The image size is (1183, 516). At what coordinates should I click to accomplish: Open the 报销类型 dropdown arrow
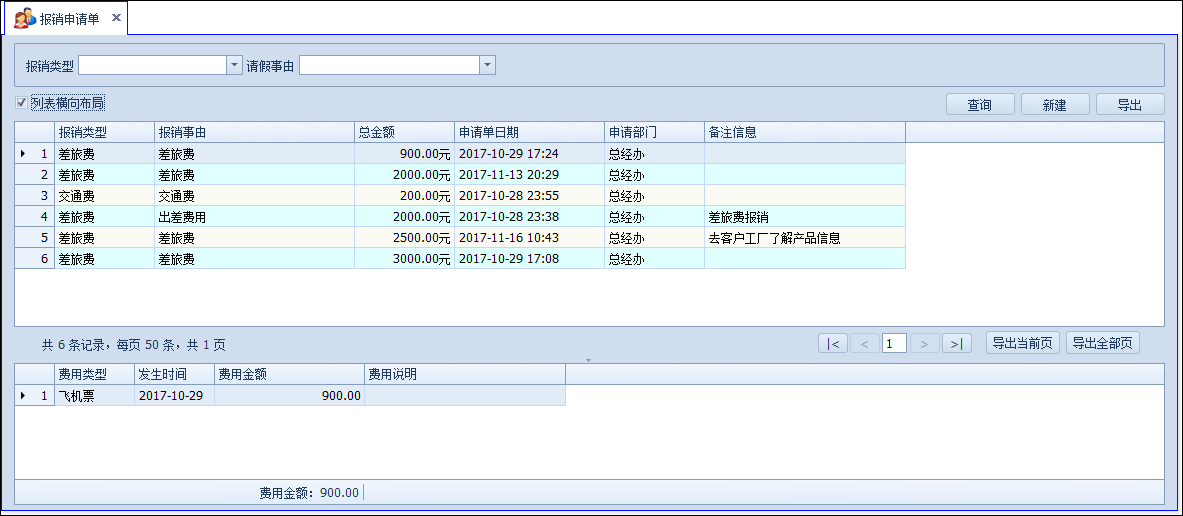[x=234, y=66]
